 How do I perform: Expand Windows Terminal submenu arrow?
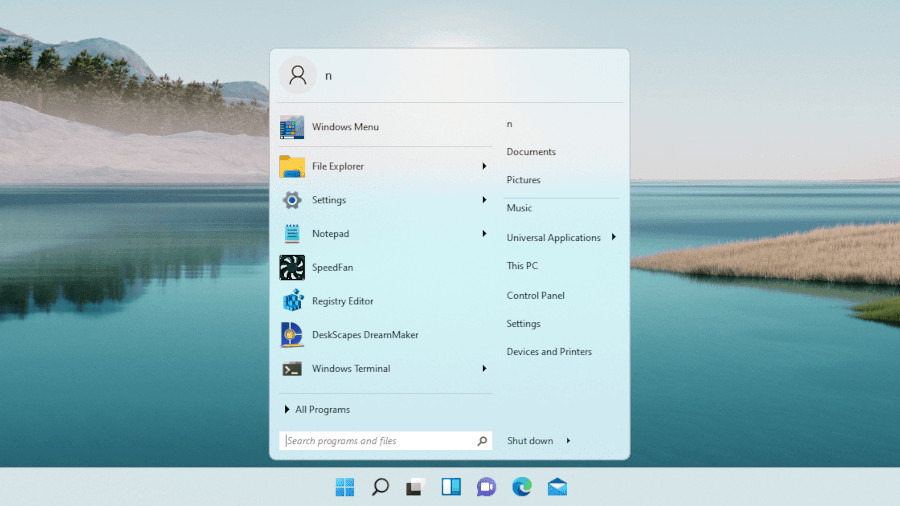[x=484, y=368]
